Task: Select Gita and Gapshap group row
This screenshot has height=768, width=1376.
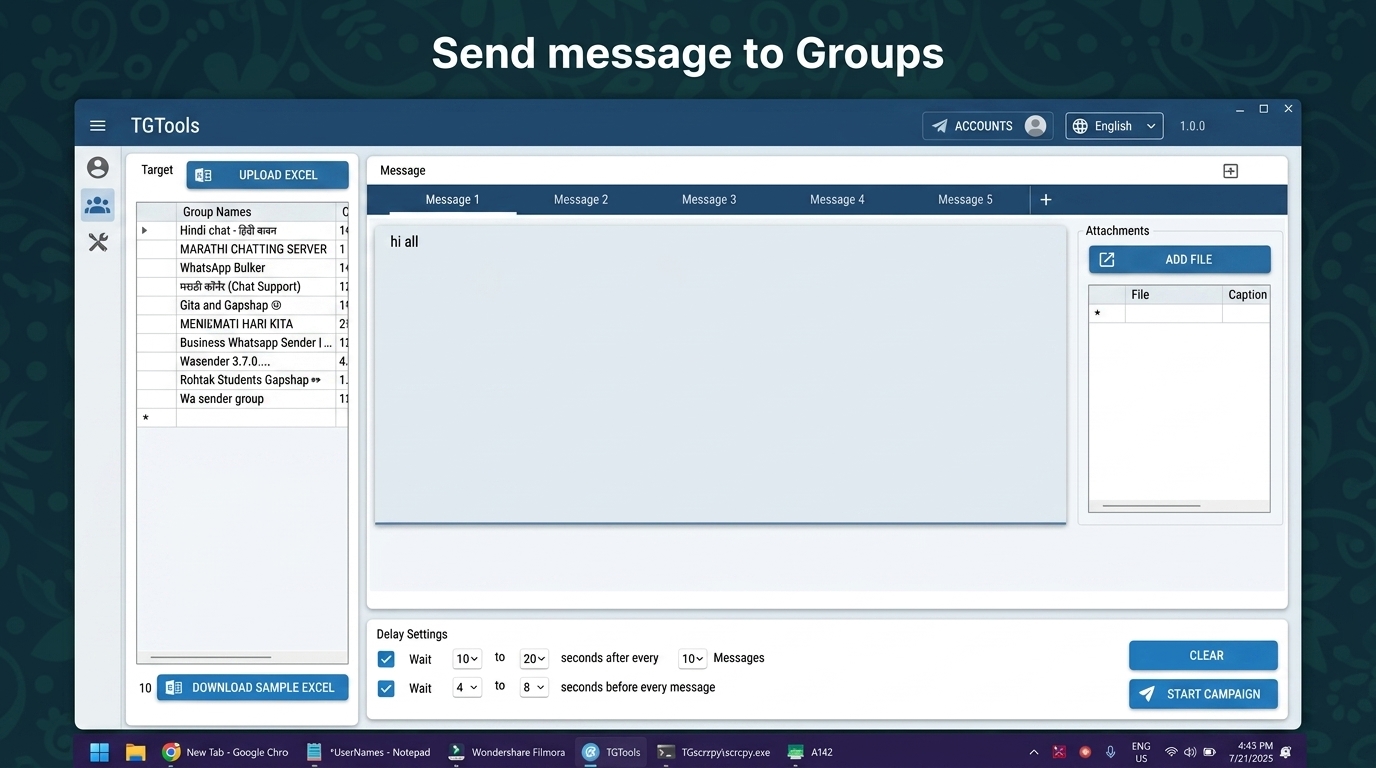Action: (x=242, y=305)
